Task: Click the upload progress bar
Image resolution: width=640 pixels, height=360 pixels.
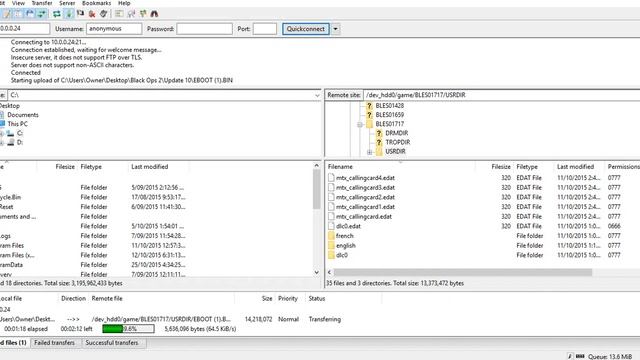Action: pyautogui.click(x=128, y=329)
